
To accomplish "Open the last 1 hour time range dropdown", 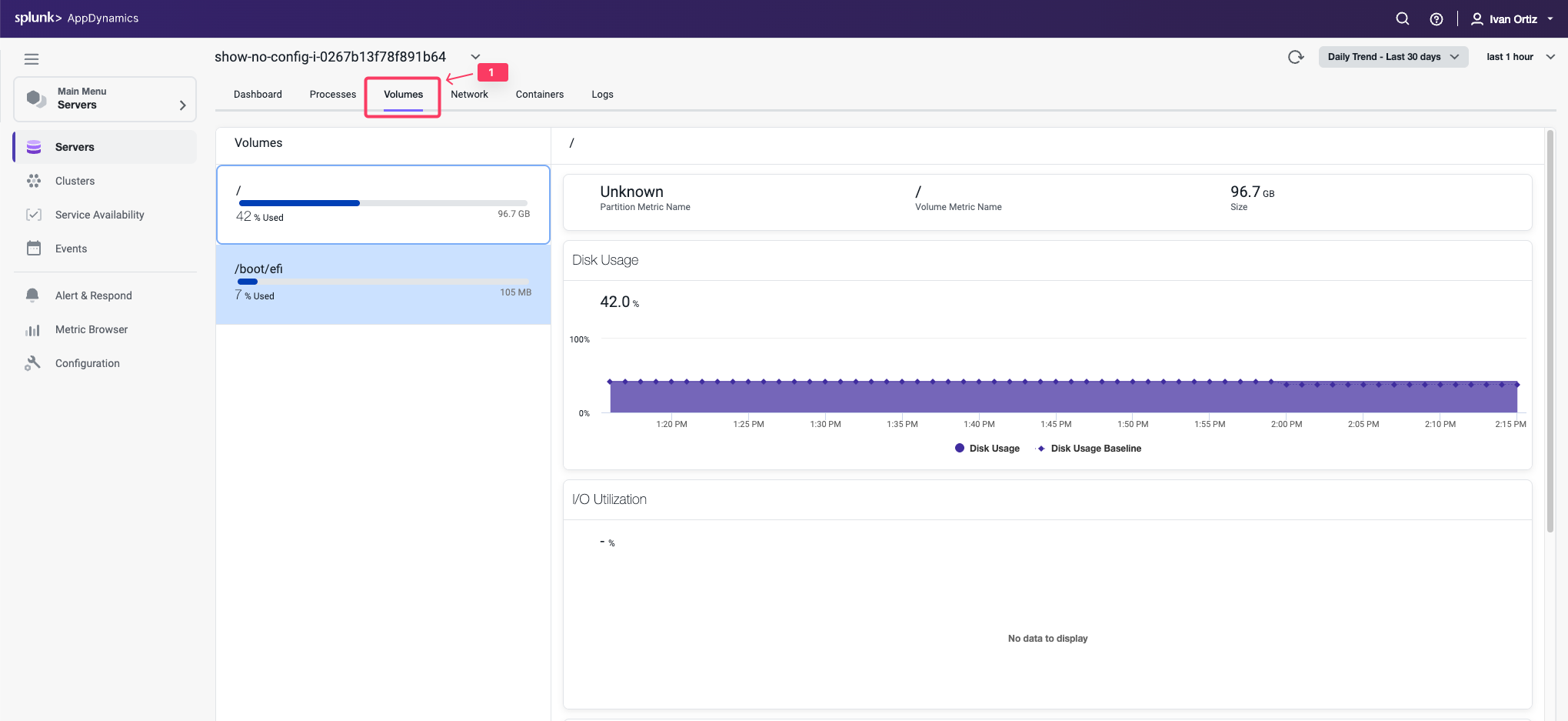I will click(x=1519, y=56).
